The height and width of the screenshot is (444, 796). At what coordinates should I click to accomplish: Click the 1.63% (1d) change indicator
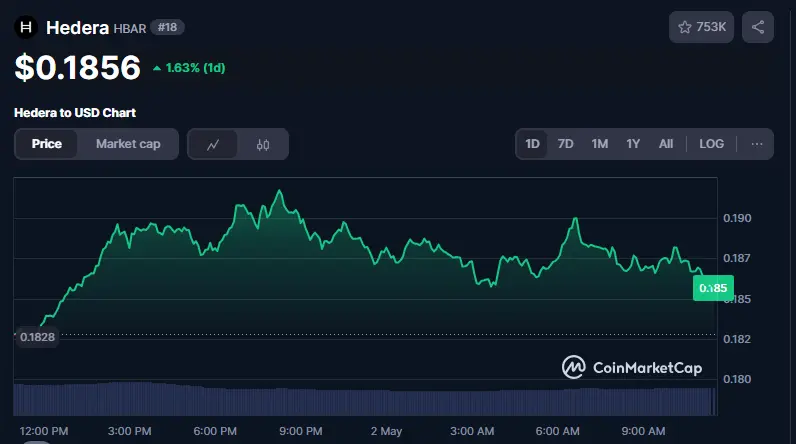(189, 68)
